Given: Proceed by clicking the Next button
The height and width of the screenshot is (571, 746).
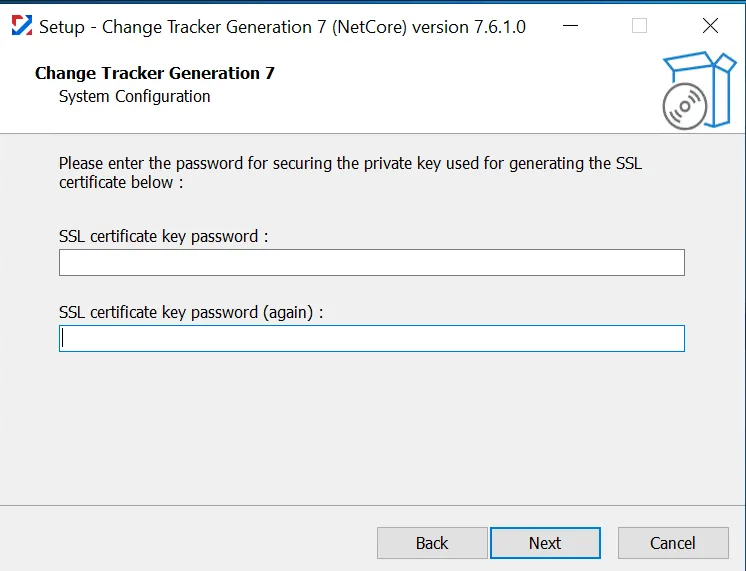Looking at the screenshot, I should pos(545,543).
